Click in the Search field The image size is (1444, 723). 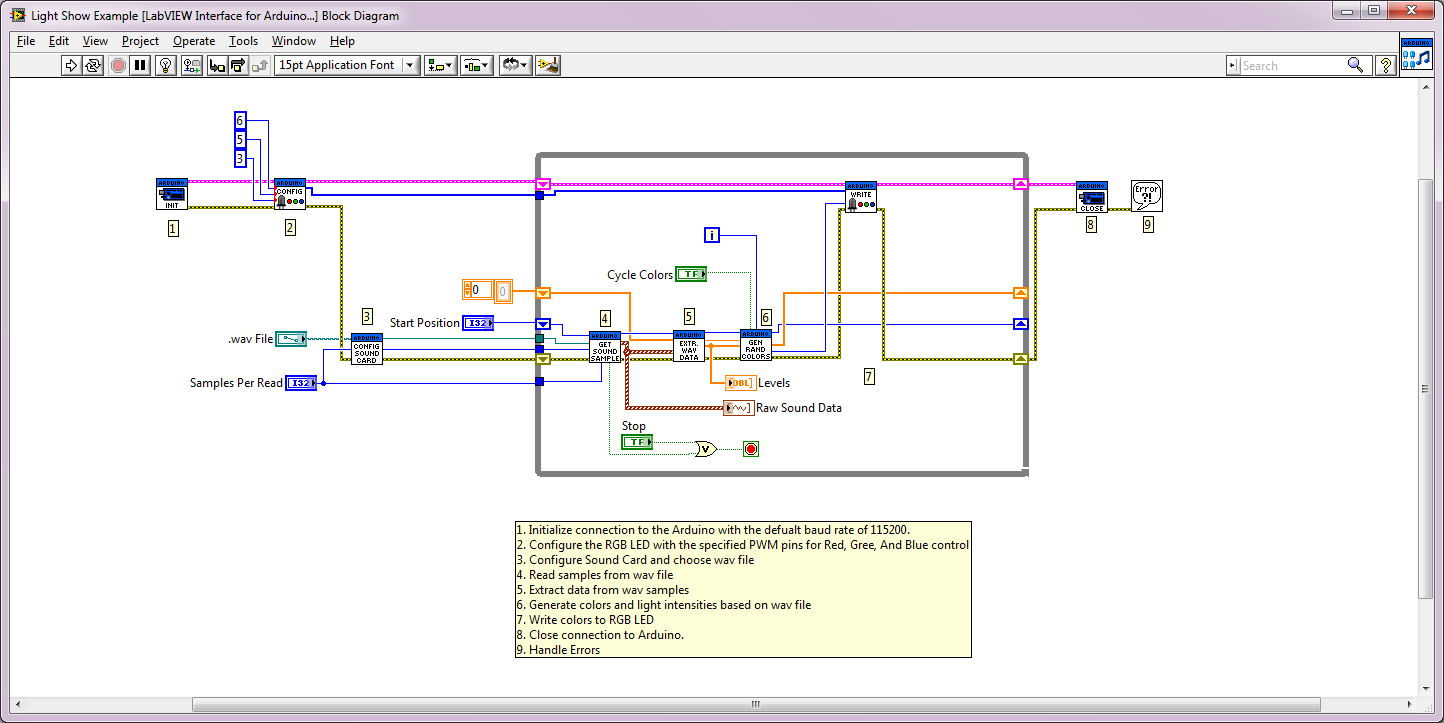1290,66
